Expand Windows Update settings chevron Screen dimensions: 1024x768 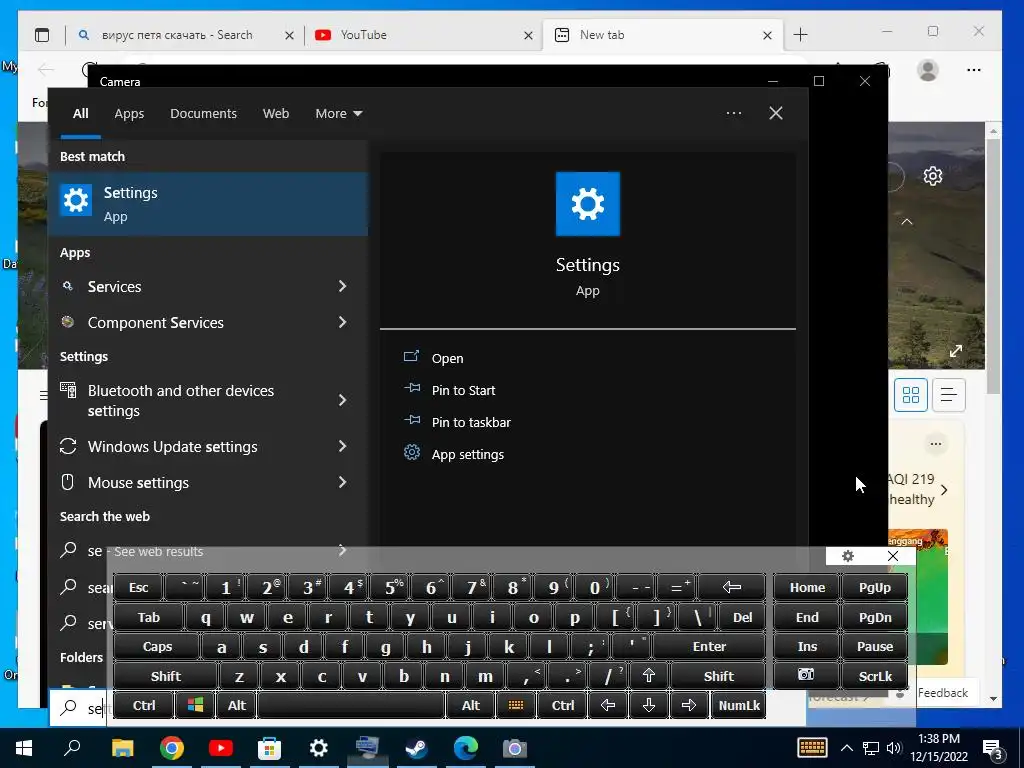pos(343,446)
